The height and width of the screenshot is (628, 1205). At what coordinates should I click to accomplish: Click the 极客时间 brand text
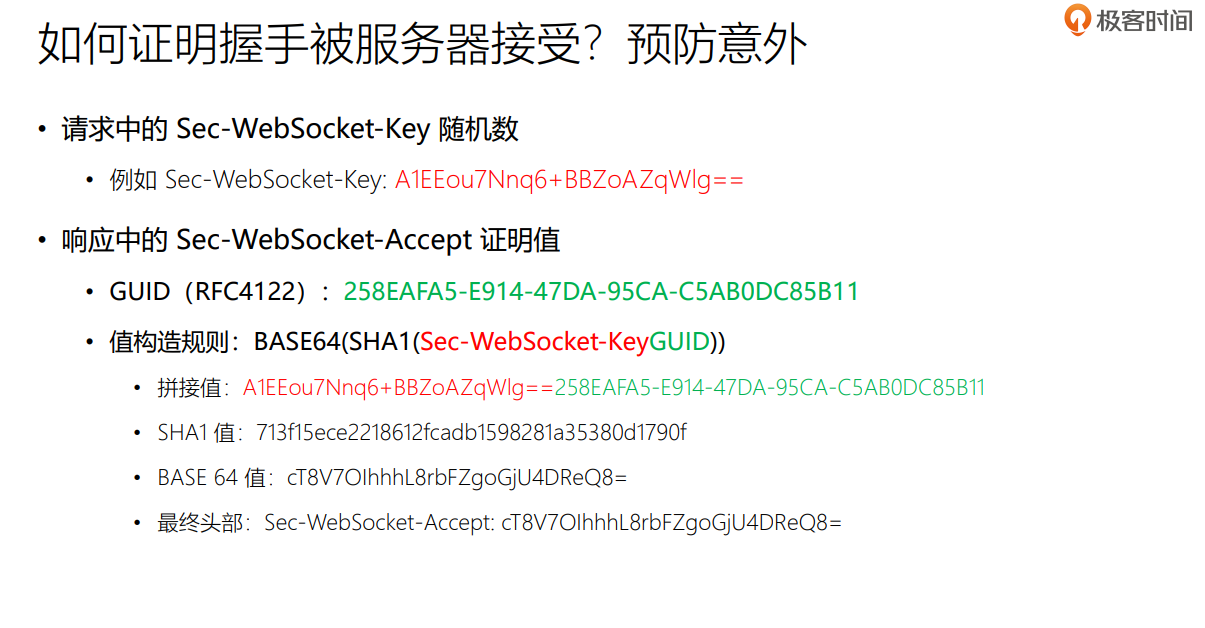click(1144, 21)
